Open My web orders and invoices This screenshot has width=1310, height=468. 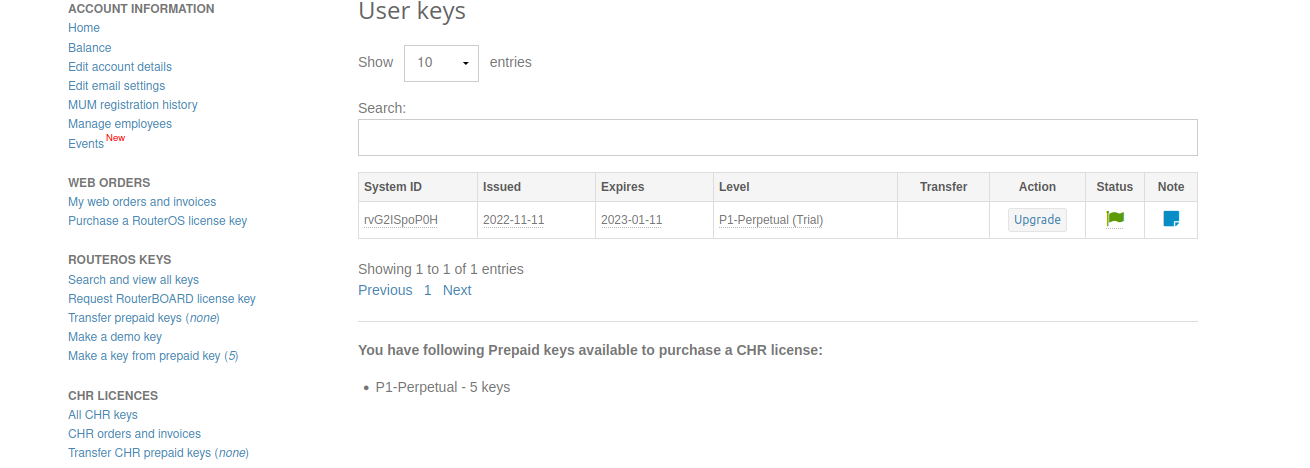pos(142,202)
